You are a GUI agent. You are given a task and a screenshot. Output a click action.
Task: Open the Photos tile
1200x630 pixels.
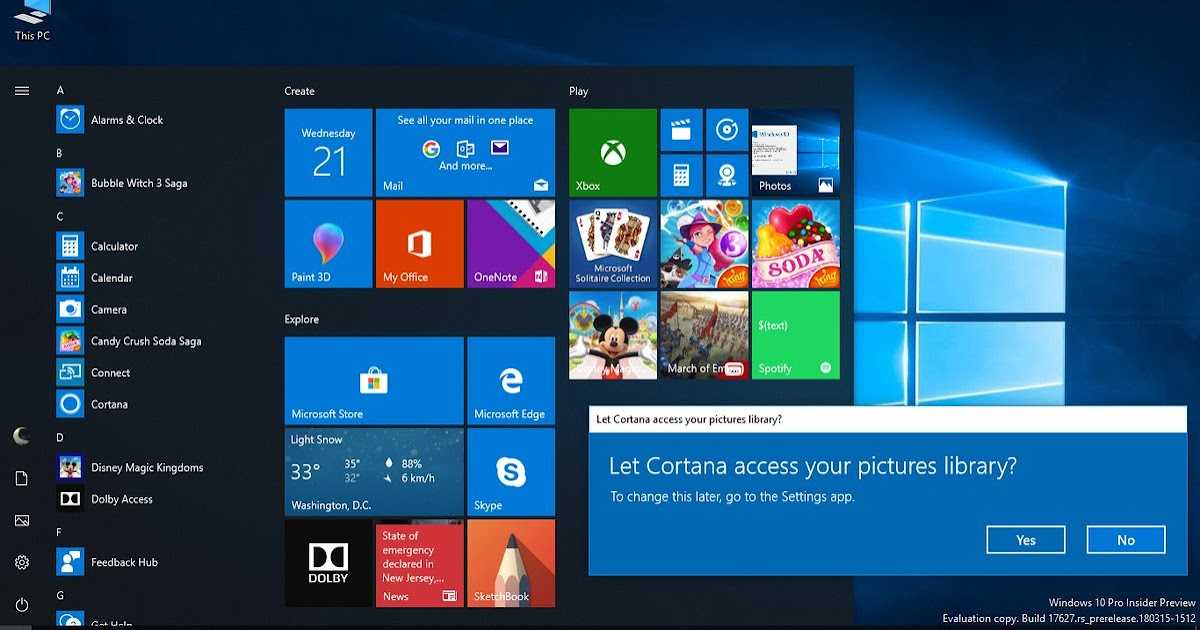click(x=796, y=152)
